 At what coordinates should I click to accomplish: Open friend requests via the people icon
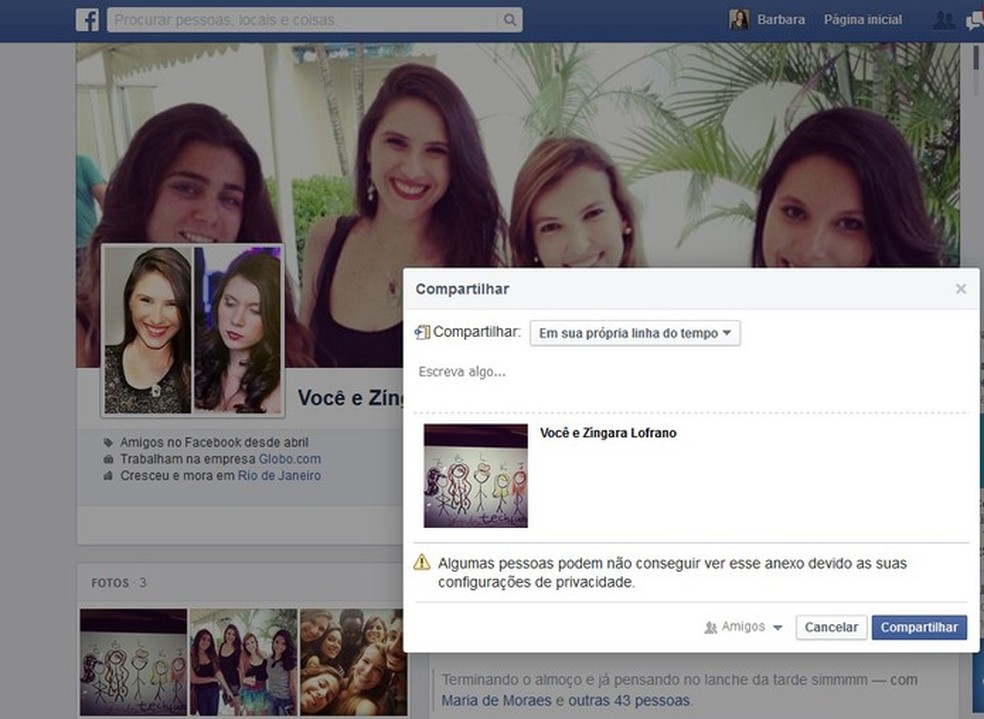941,19
